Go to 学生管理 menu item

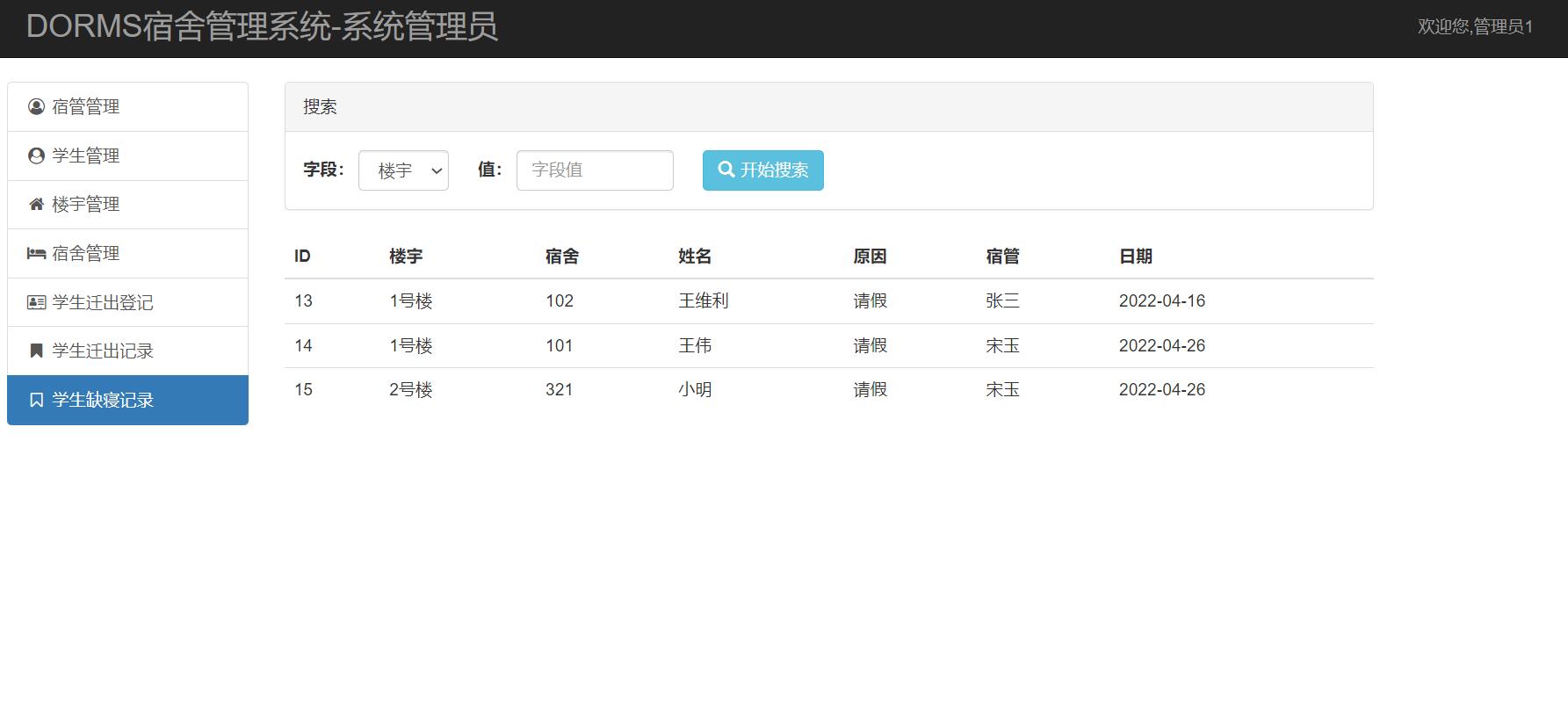[127, 156]
